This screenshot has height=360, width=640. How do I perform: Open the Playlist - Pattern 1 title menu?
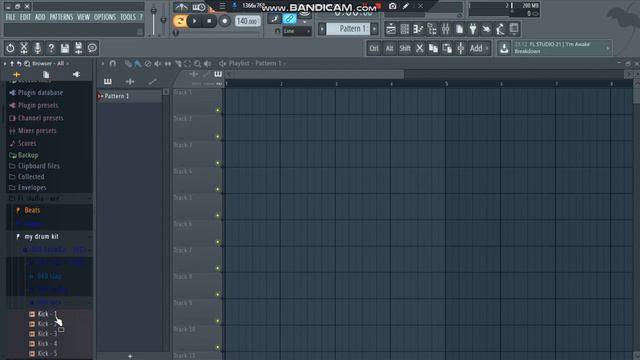pos(255,64)
